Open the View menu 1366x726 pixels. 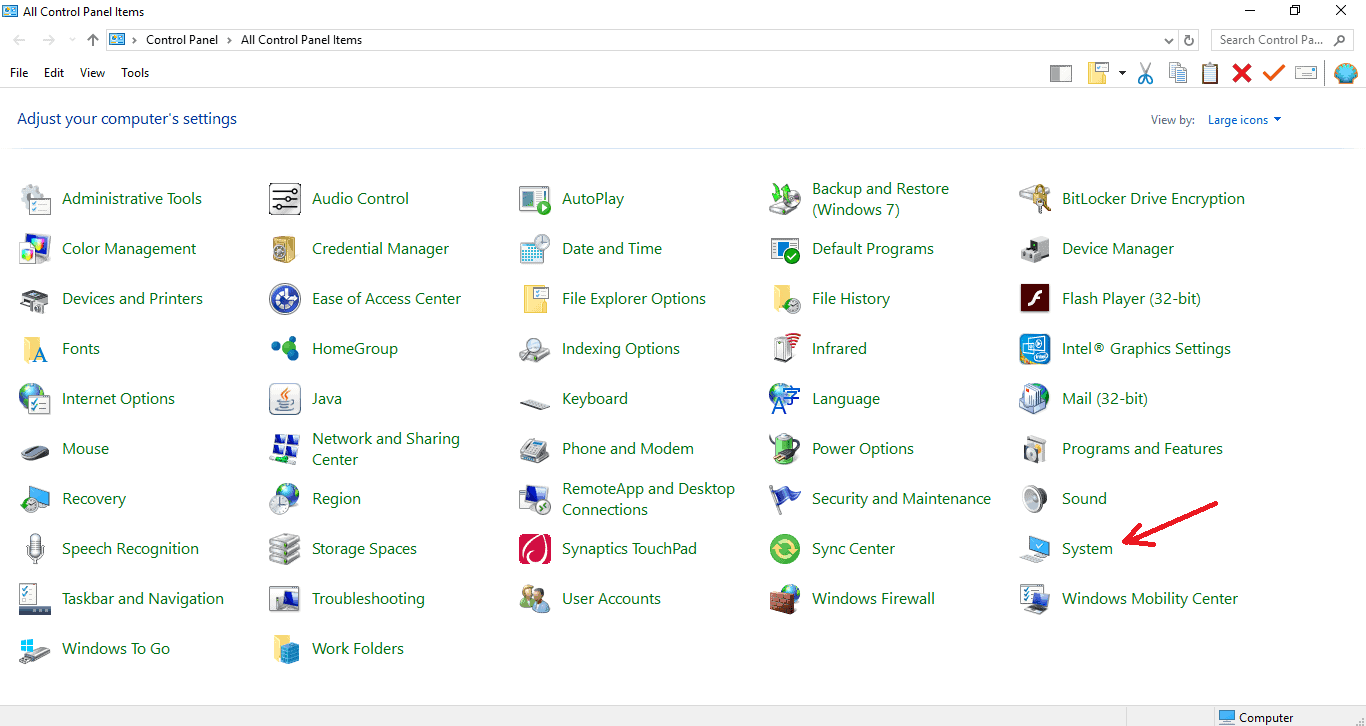click(92, 73)
